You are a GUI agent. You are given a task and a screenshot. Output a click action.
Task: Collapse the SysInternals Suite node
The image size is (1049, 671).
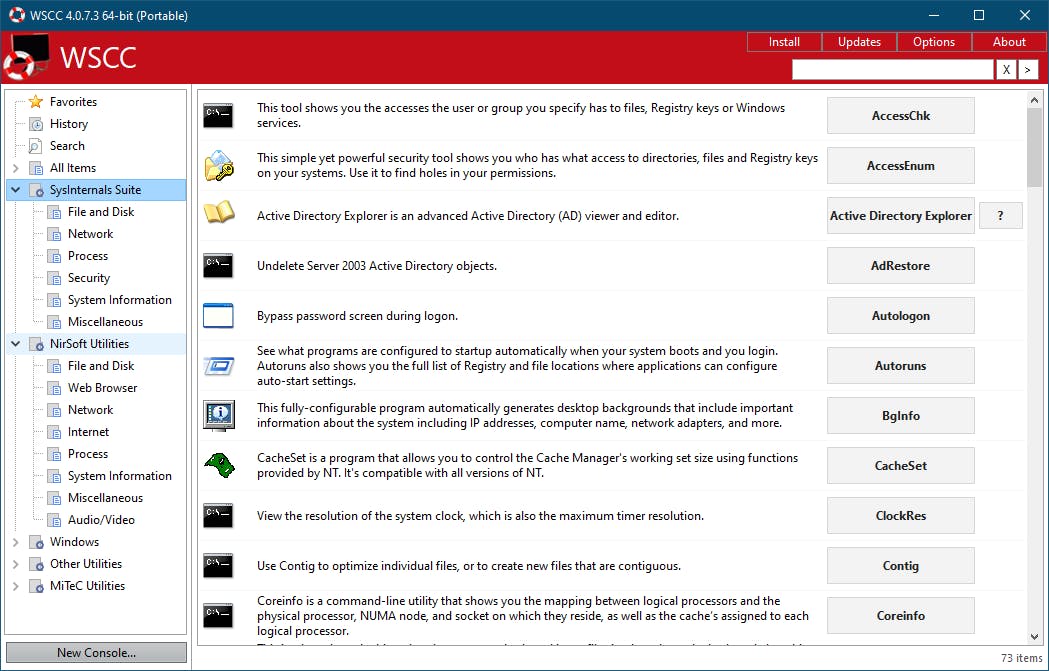coord(16,190)
